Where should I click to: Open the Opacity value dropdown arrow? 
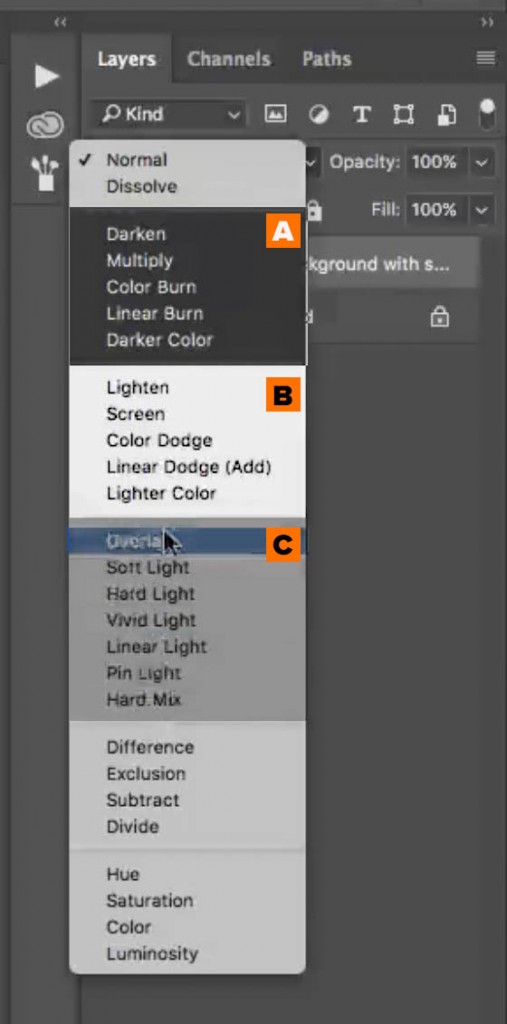(x=482, y=162)
